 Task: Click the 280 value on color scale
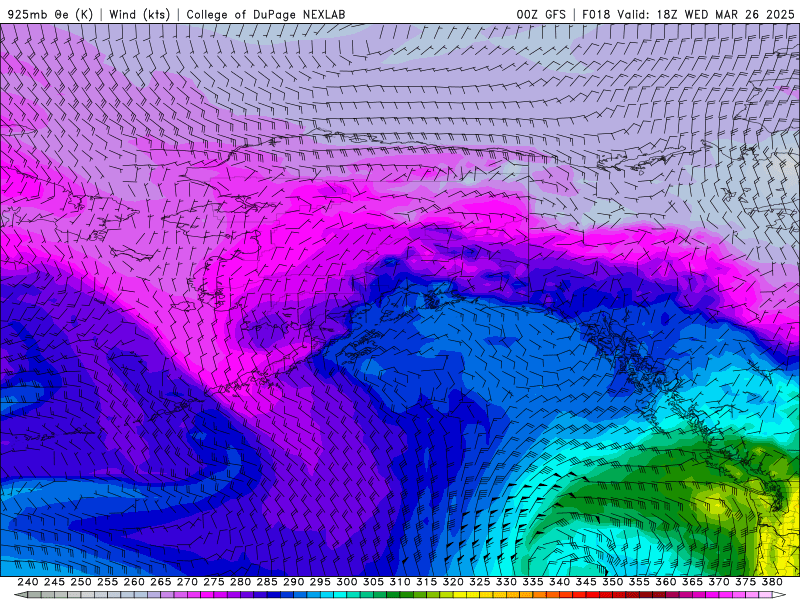coord(240,582)
